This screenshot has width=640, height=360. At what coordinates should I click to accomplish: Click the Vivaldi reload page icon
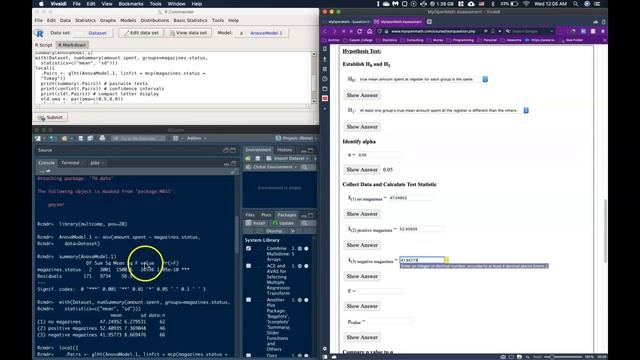359,31
